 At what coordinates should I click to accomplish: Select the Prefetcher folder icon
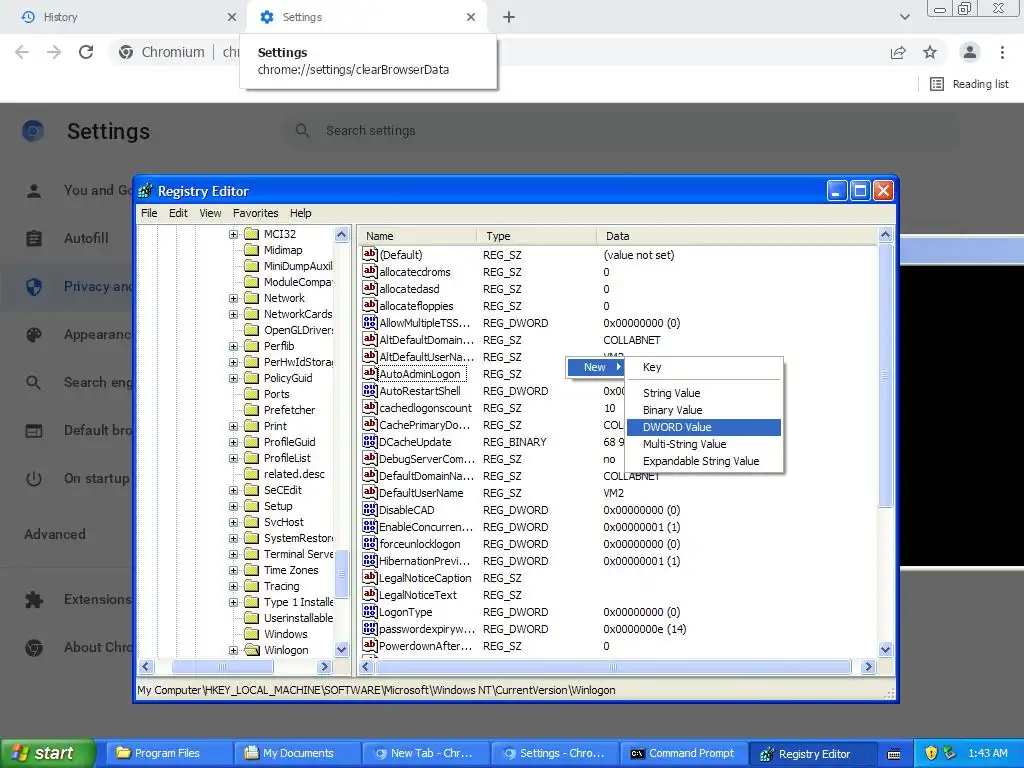pos(251,409)
